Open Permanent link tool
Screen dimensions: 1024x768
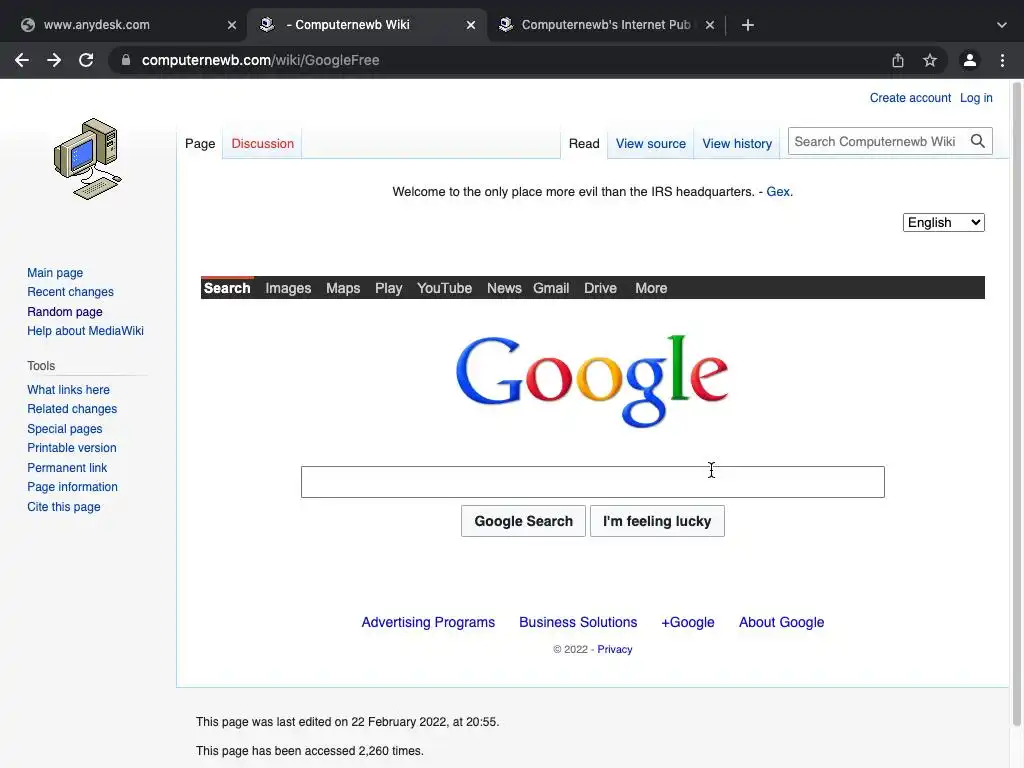tap(67, 468)
